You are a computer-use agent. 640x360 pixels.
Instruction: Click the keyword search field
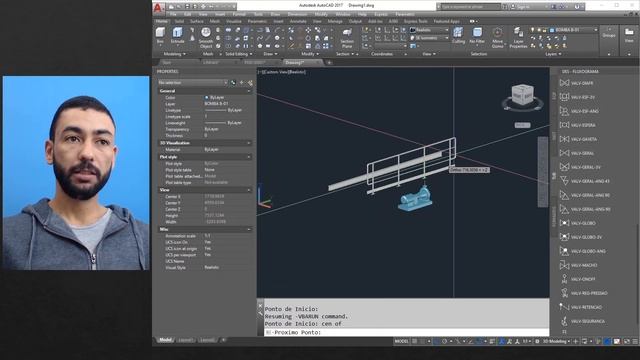coord(470,7)
